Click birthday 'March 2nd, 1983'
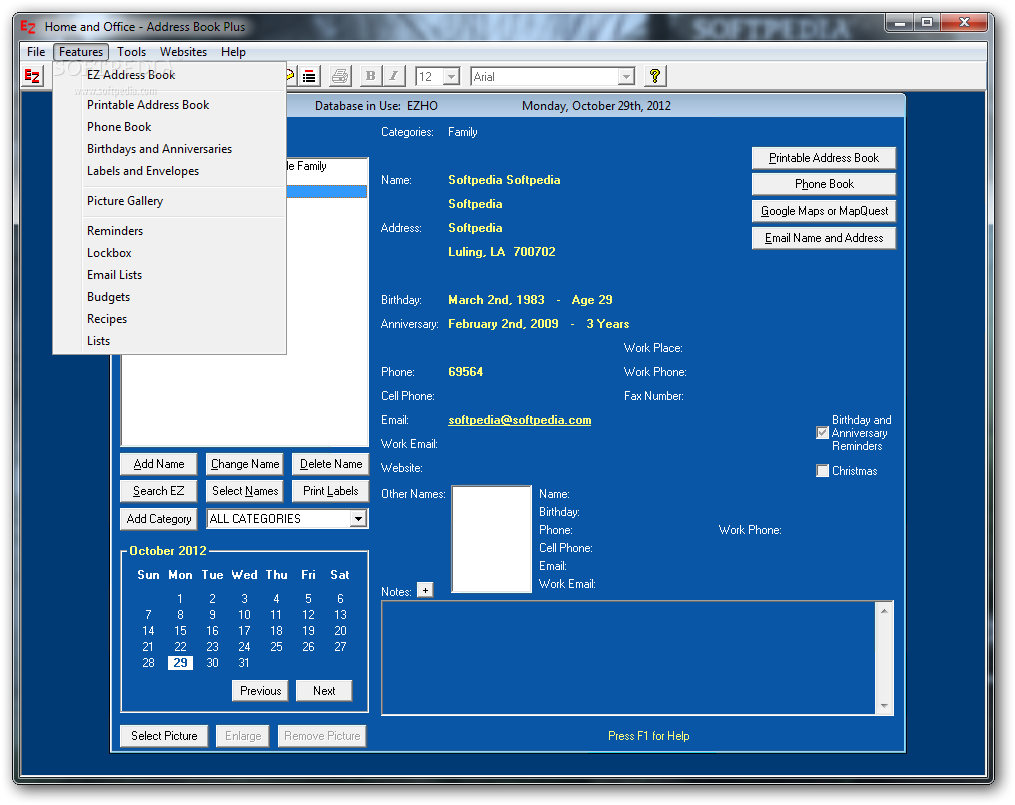This screenshot has width=1015, height=805. click(x=496, y=300)
